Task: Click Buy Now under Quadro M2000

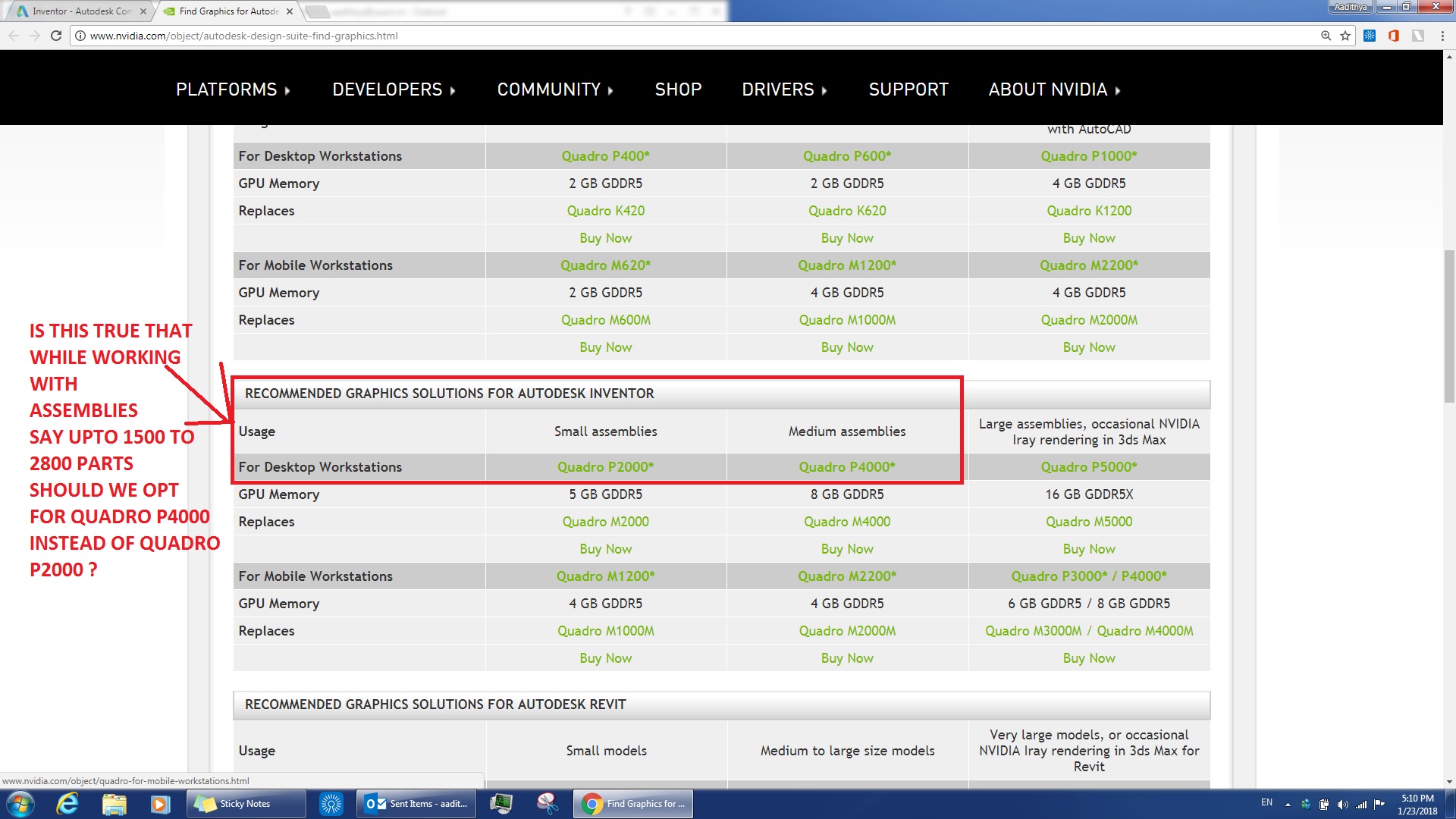Action: (x=605, y=549)
